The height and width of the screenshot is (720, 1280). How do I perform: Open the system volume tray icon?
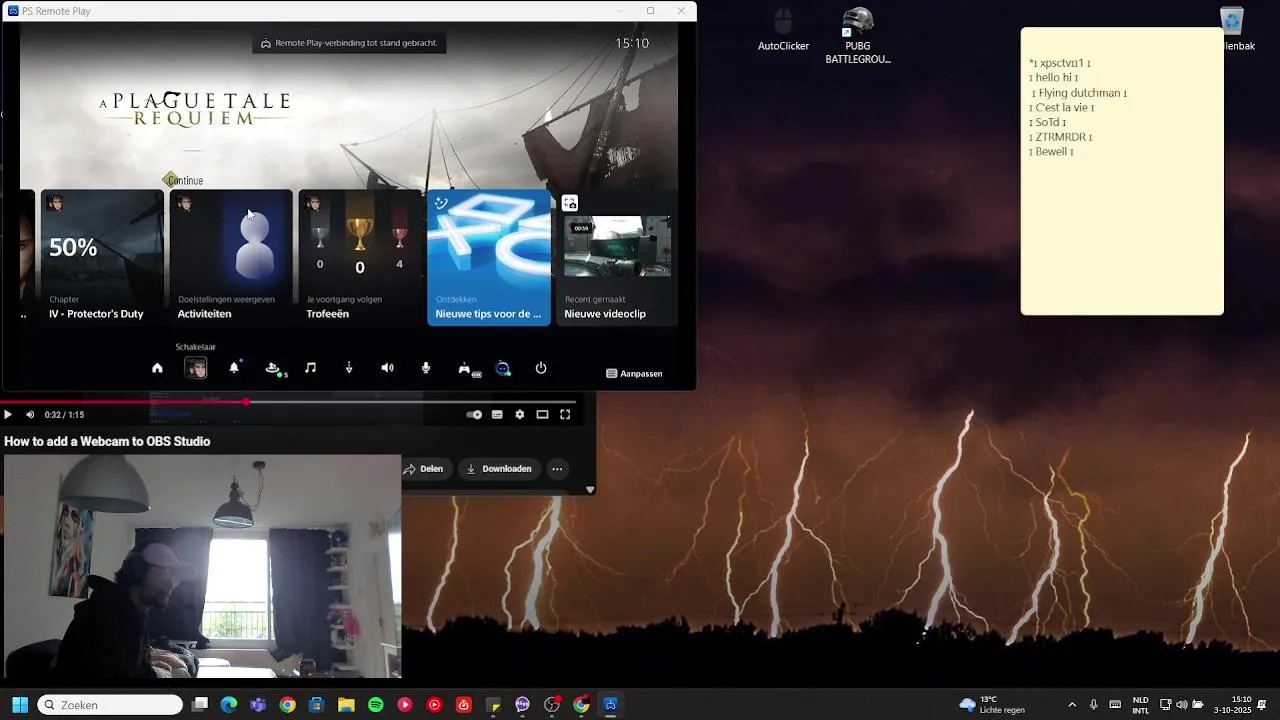click(1181, 705)
